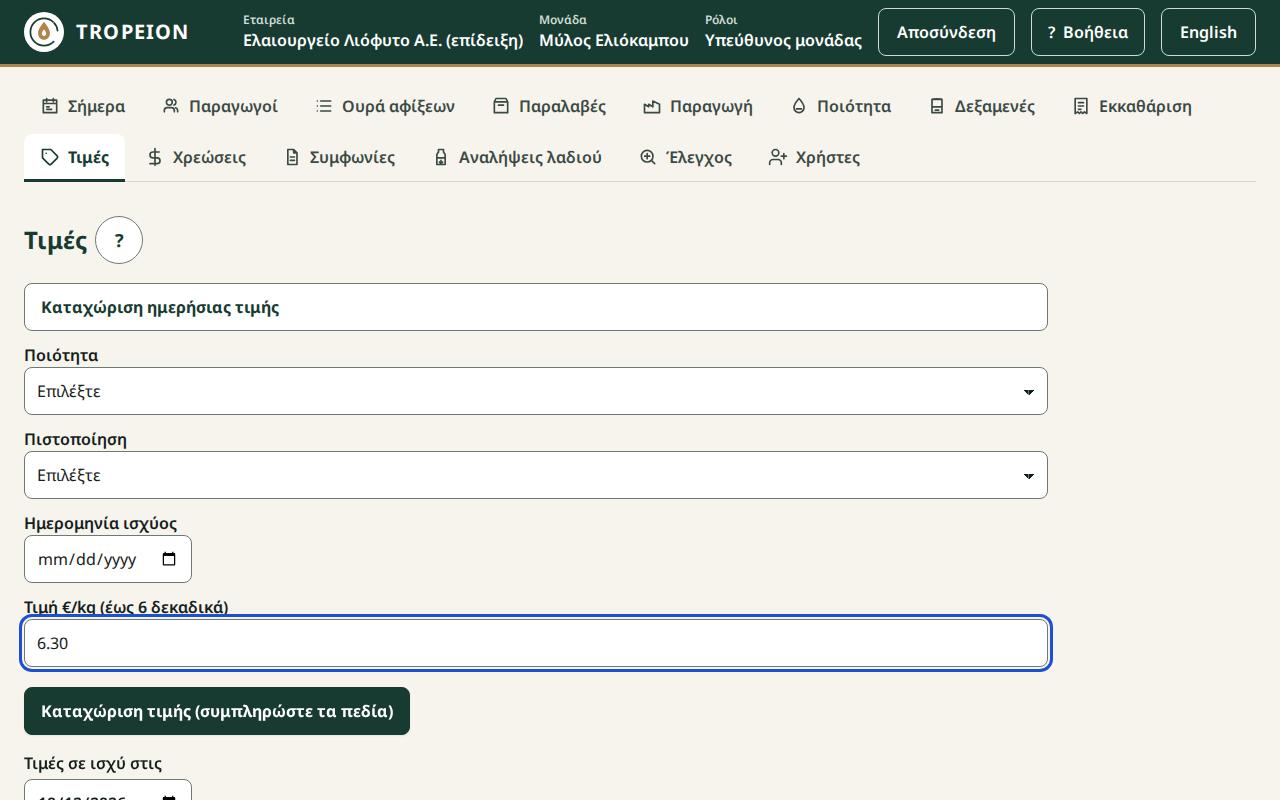Open the Αναλήψεις λαδιού tab
The width and height of the screenshot is (1280, 800).
[x=517, y=157]
